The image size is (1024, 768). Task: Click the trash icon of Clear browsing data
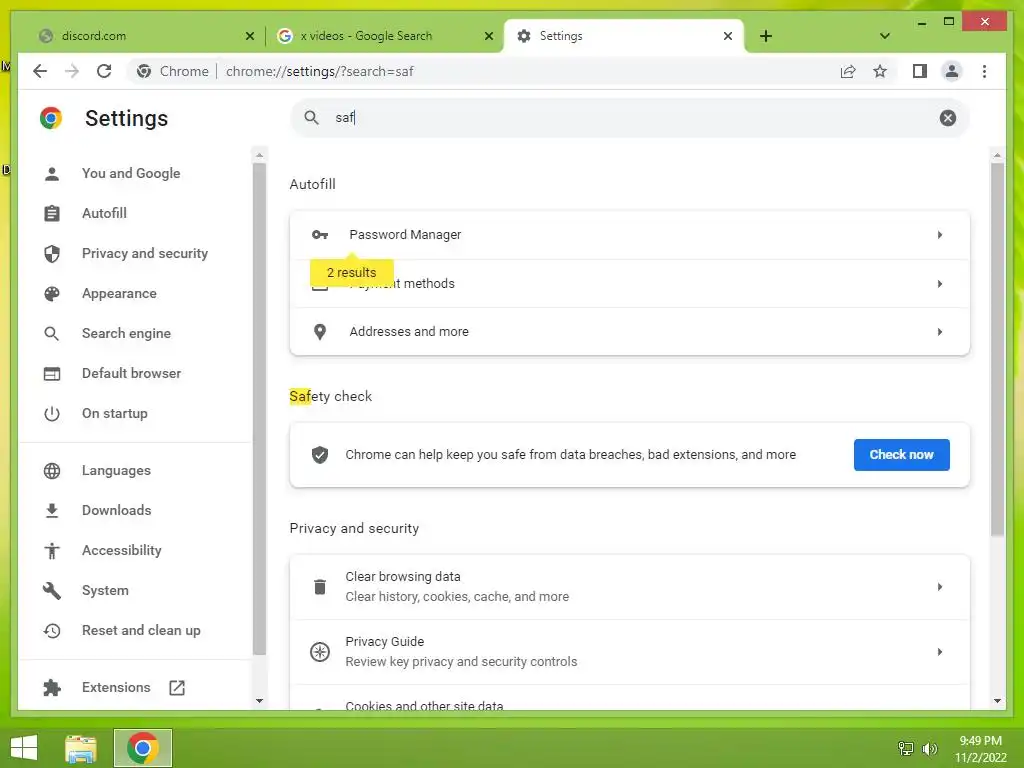coord(320,586)
